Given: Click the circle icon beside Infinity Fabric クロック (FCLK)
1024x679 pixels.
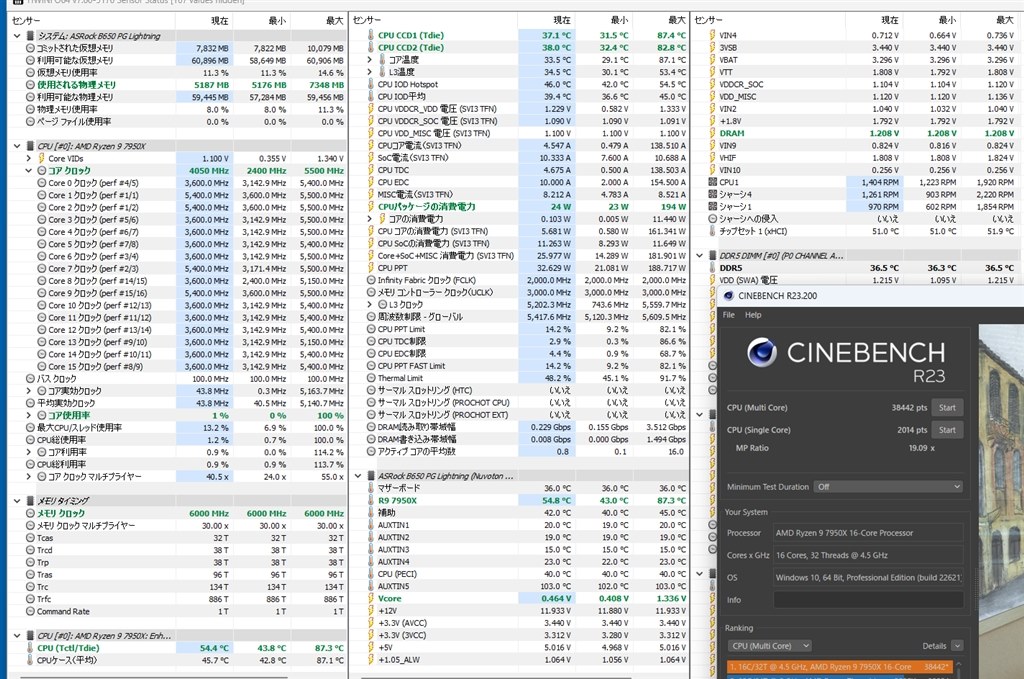Looking at the screenshot, I should (371, 280).
